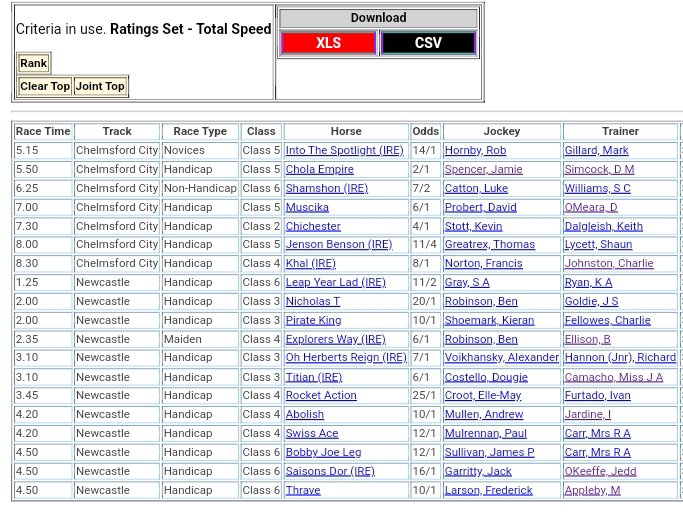Open jockey Spencer, Jamie link

click(x=483, y=169)
